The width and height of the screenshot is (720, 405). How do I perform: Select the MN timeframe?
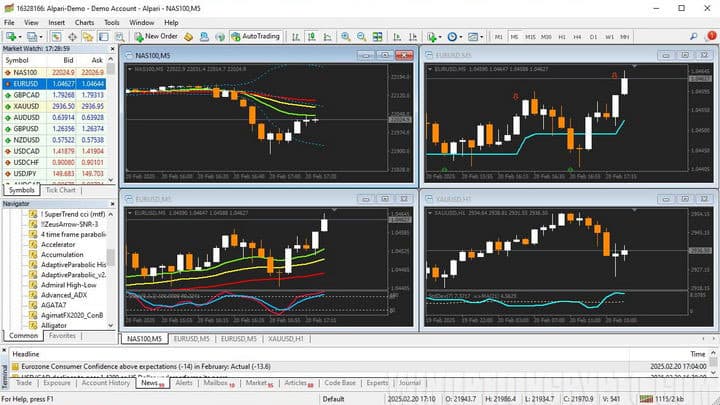point(625,37)
